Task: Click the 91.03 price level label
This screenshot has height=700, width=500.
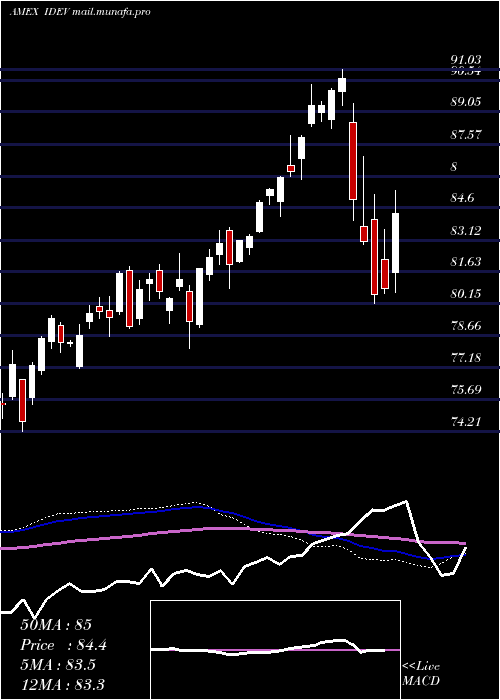Action: 466,60
